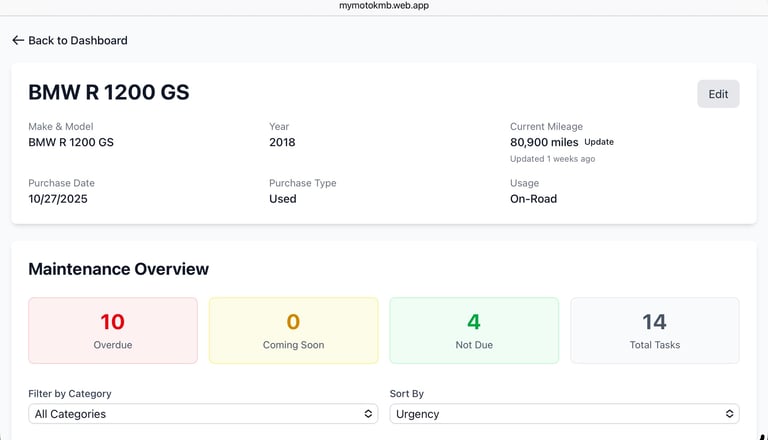Click Update next to current mileage
The width and height of the screenshot is (768, 440).
click(599, 142)
